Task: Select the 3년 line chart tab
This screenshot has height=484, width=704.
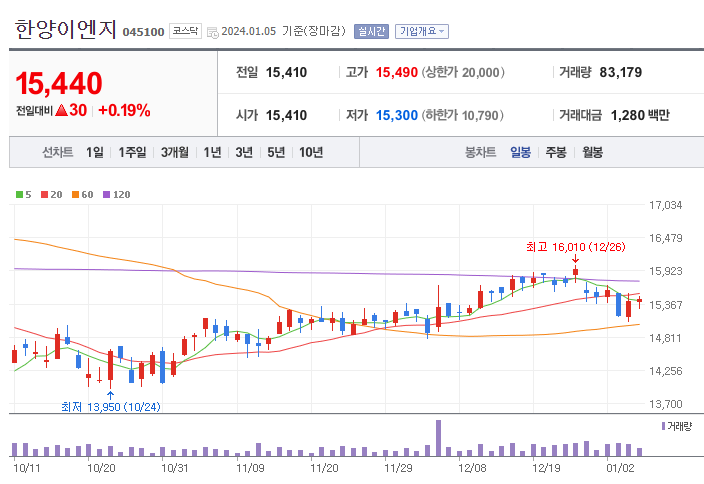Action: tap(244, 153)
